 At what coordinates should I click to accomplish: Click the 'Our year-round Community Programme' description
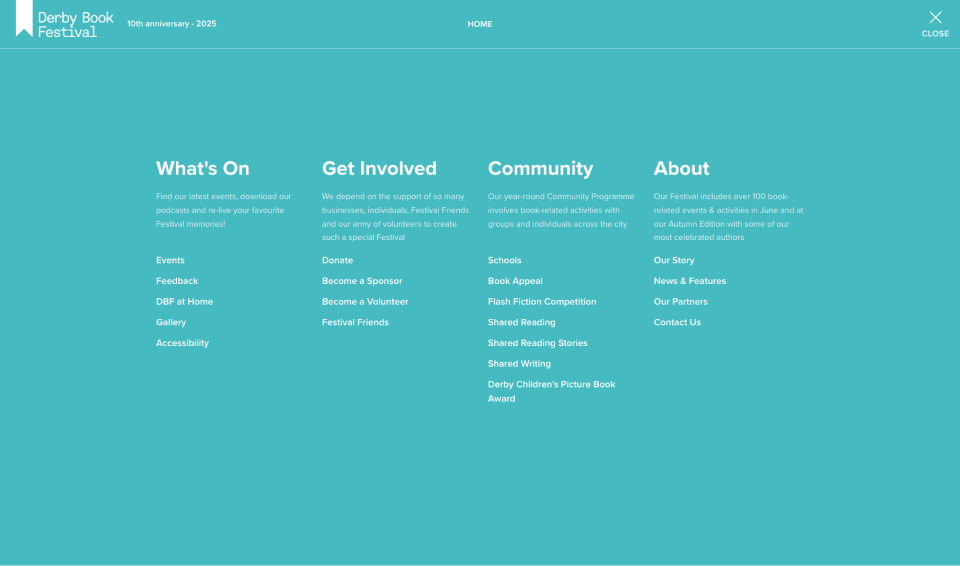tap(561, 210)
